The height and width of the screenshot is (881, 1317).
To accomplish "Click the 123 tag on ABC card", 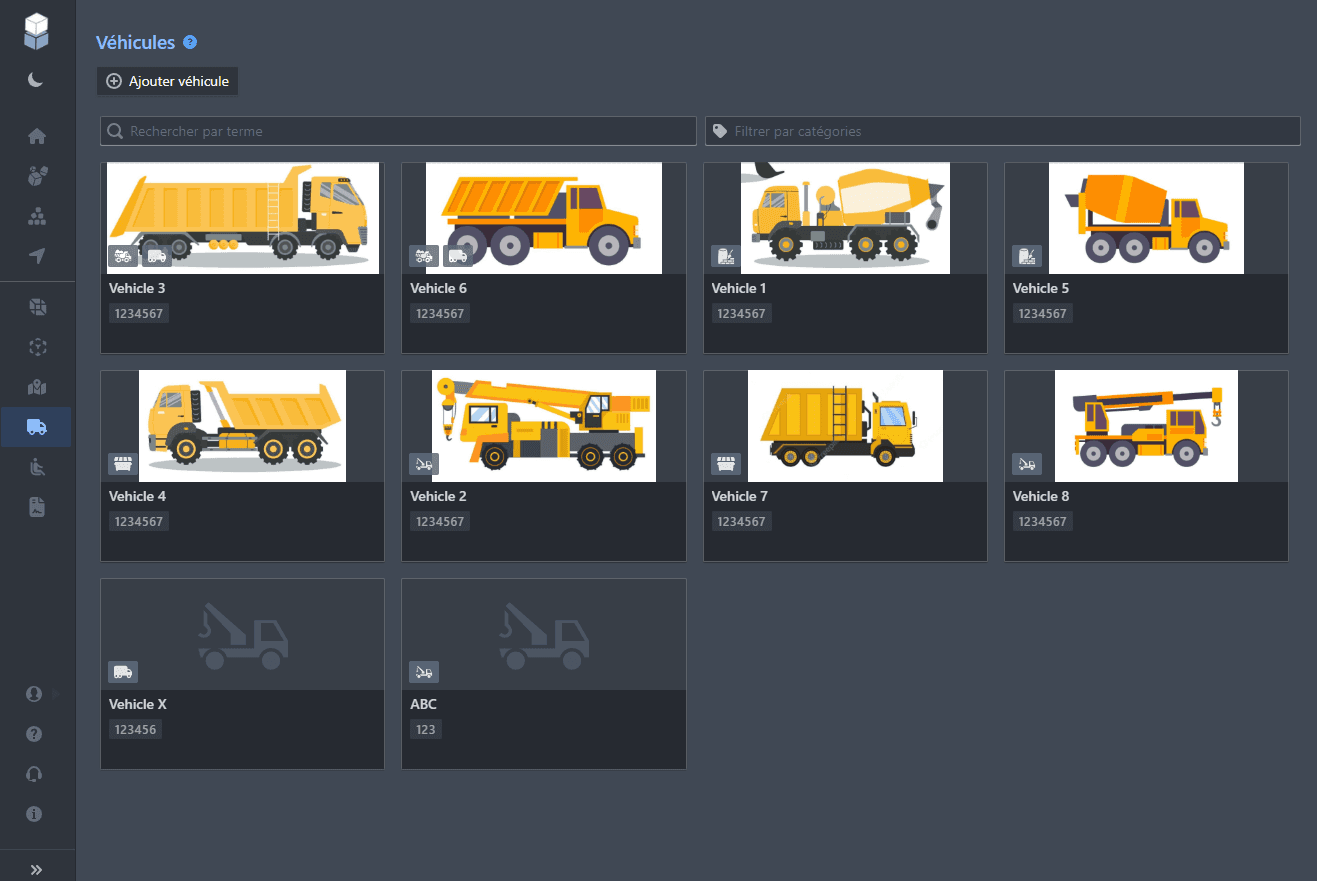I will 426,730.
